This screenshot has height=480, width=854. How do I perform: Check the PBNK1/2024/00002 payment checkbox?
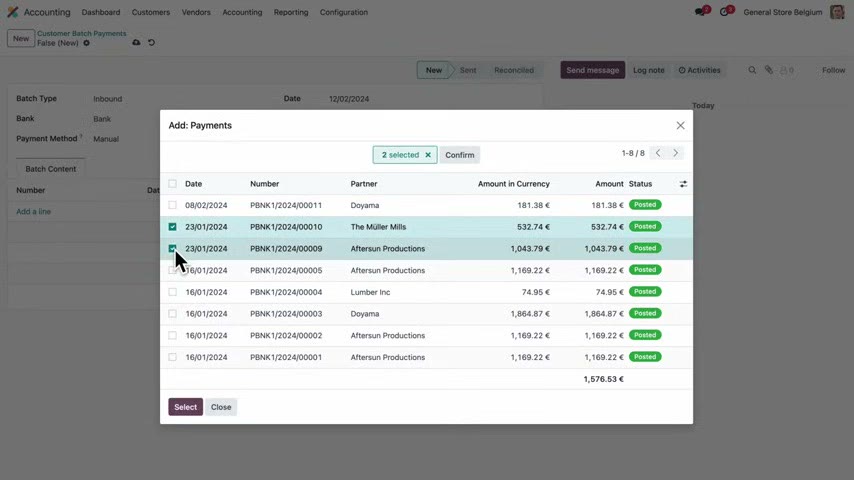click(173, 336)
